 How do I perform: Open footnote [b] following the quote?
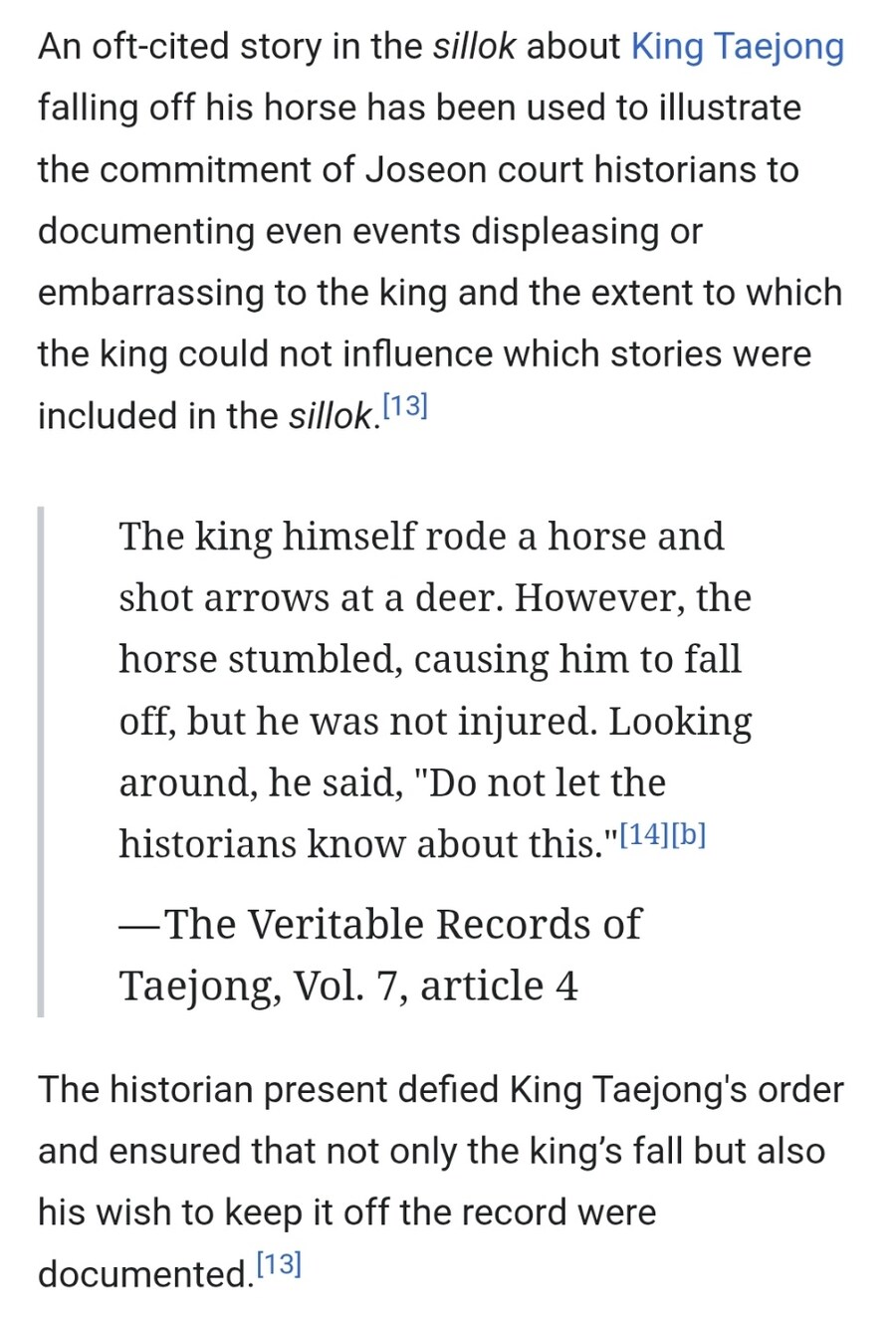pos(689,834)
